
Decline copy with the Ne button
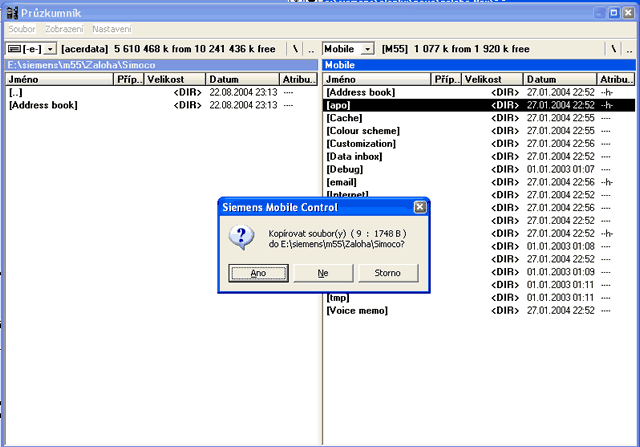pos(323,273)
